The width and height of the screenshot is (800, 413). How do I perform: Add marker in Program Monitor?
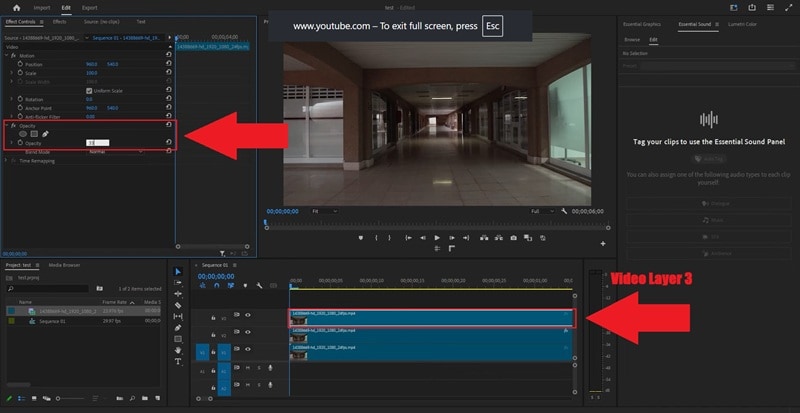click(x=361, y=238)
